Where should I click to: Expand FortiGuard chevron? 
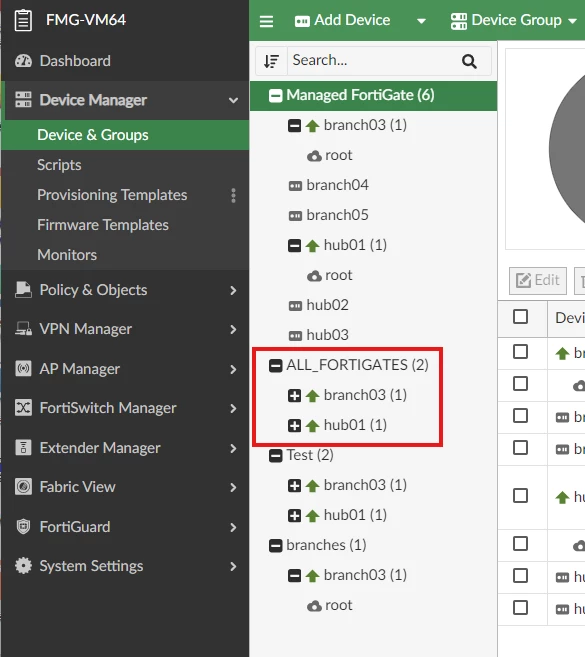(x=233, y=527)
